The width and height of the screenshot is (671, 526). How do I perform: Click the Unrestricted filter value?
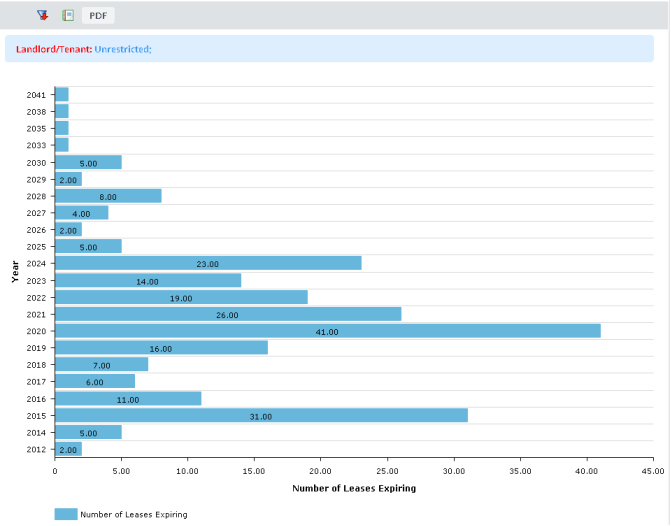123,49
